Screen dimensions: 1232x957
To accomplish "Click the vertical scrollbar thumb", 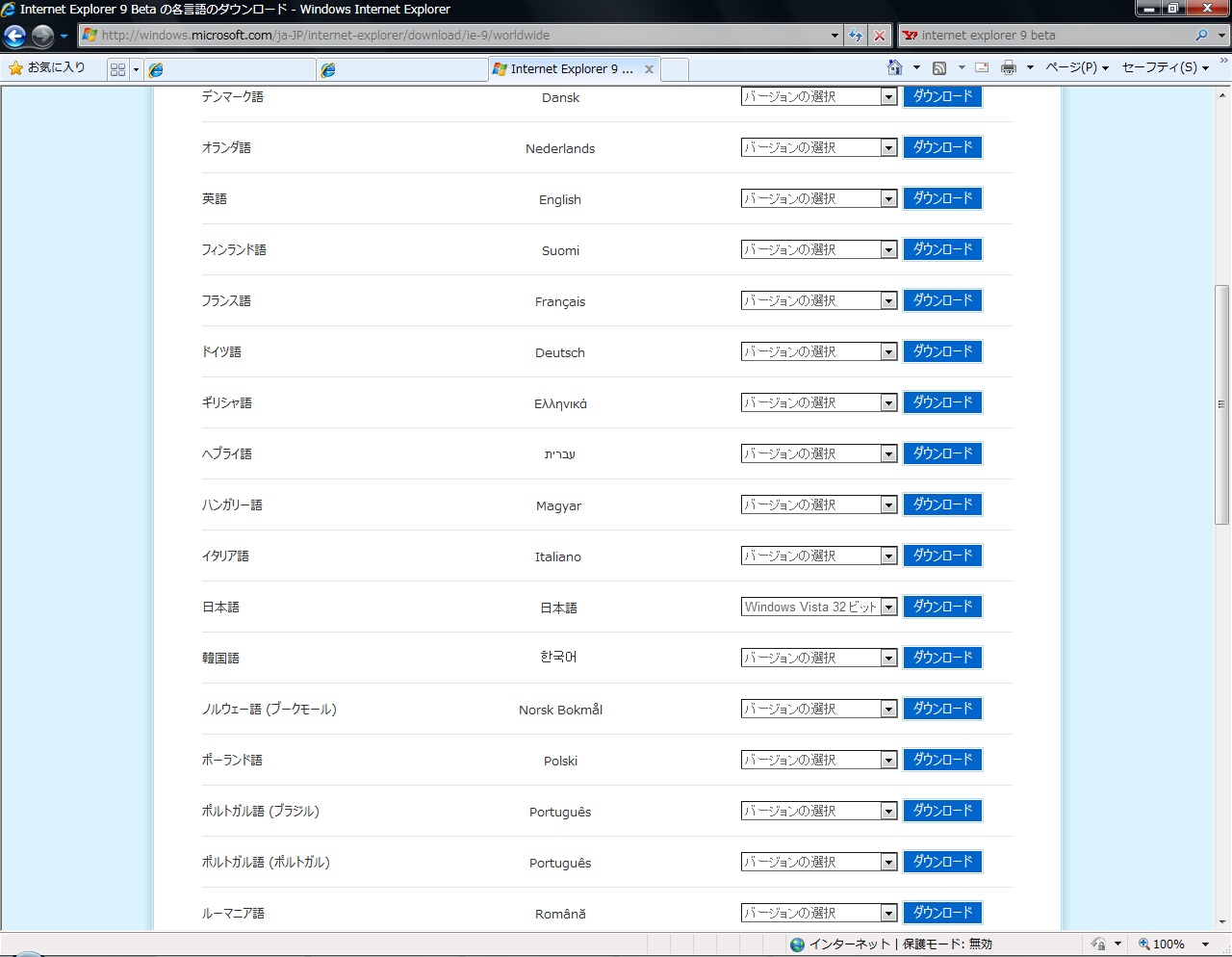I will pos(1222,404).
